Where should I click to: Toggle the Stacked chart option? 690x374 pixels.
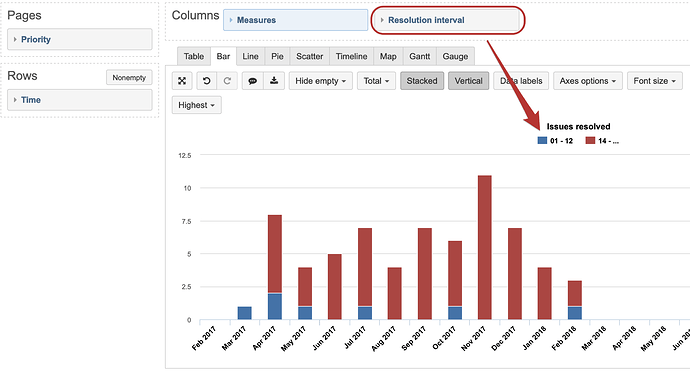(422, 81)
